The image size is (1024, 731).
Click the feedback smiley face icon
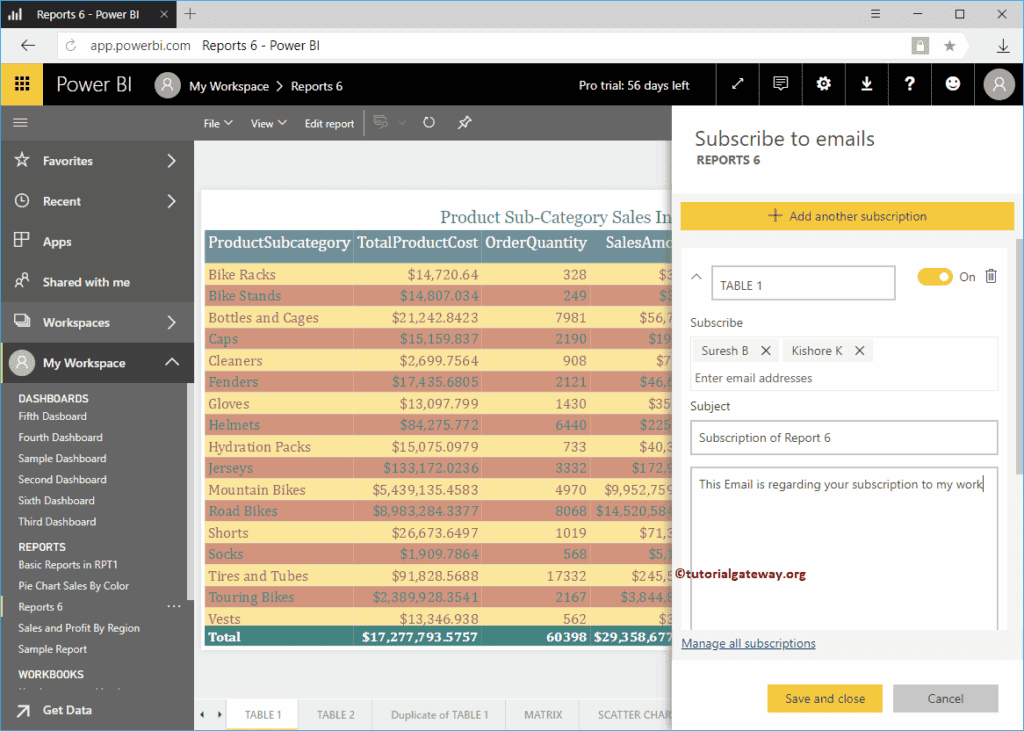(x=953, y=85)
